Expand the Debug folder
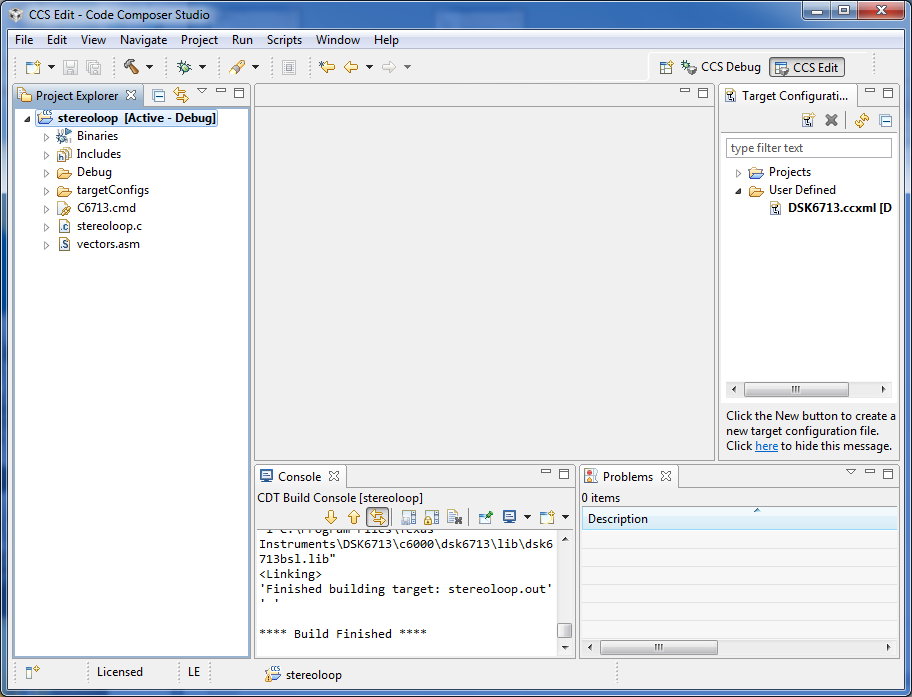The height and width of the screenshot is (697, 912). [47, 173]
